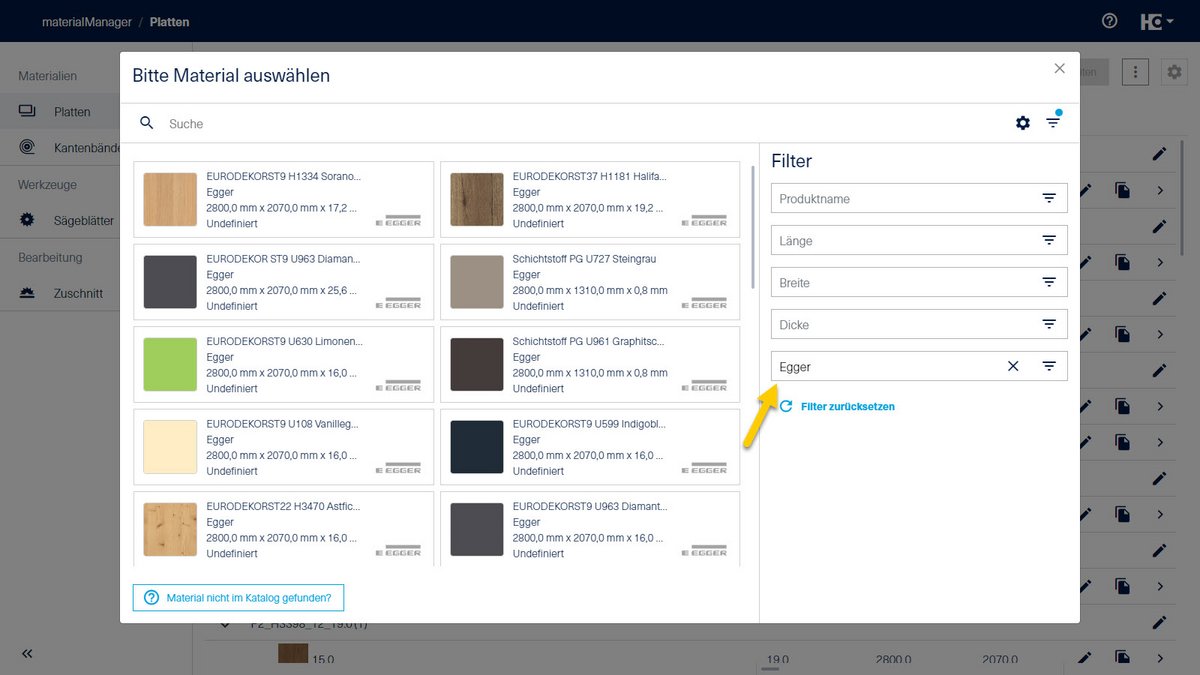Select the lime green U630 Limonen swatch
The height and width of the screenshot is (675, 1200).
170,364
